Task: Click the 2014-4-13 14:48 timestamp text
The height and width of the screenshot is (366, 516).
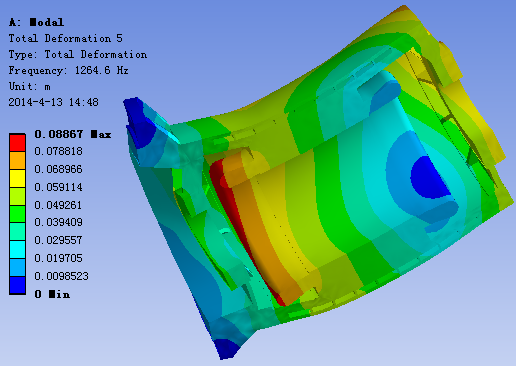Action: tap(53, 102)
